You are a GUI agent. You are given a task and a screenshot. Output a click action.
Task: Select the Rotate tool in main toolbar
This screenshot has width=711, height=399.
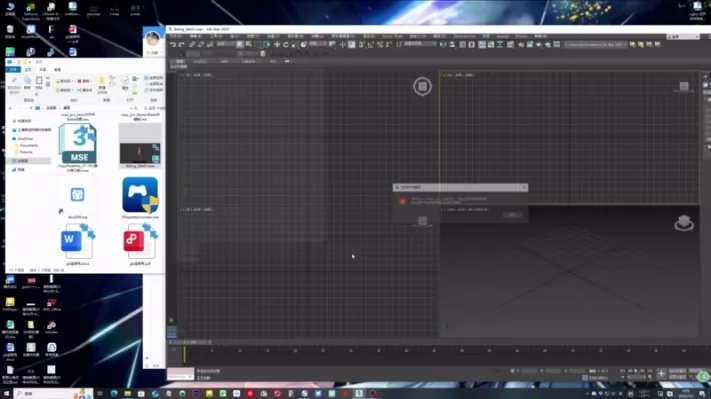click(286, 44)
